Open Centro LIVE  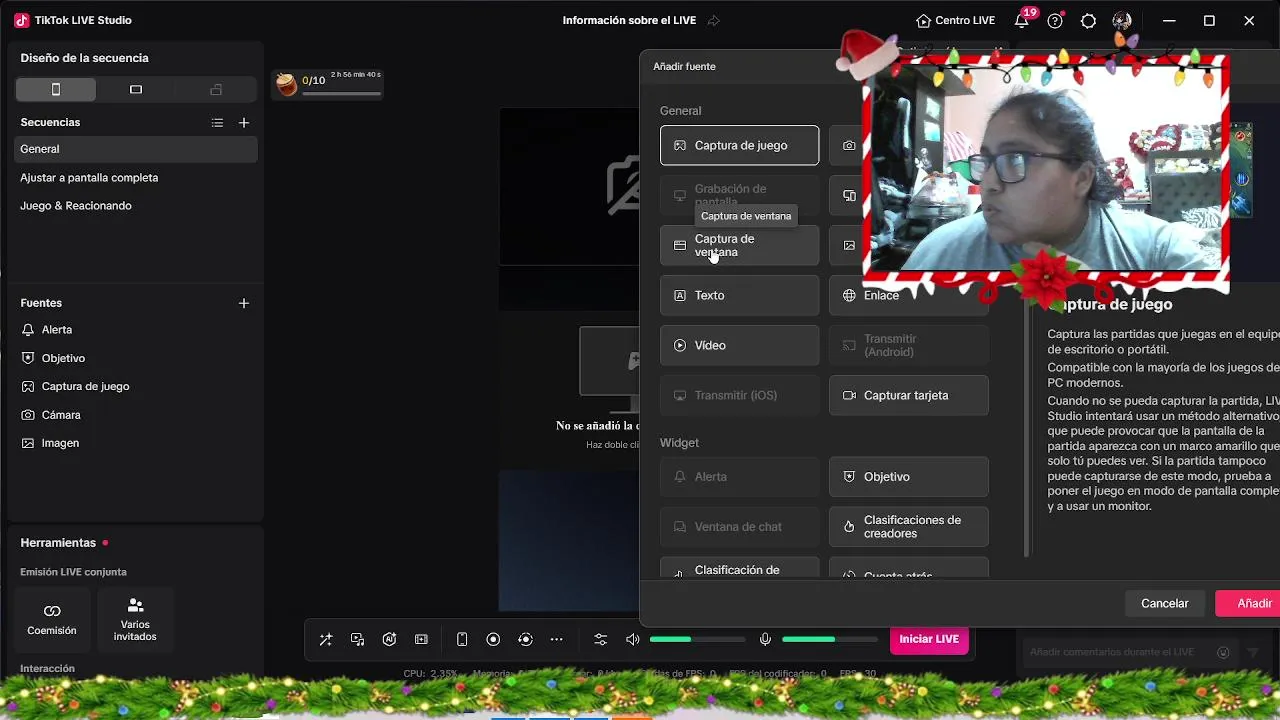tap(956, 21)
